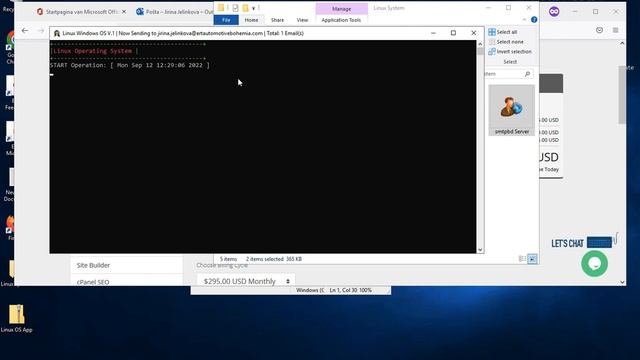Click the Explorer help question mark icon
The height and width of the screenshot is (360, 640).
pos(534,20)
